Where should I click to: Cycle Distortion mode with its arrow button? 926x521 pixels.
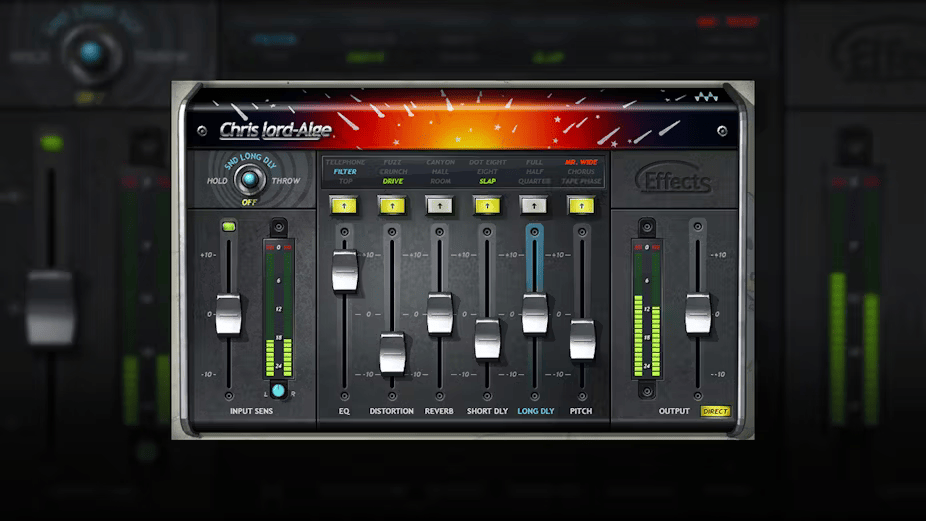392,206
